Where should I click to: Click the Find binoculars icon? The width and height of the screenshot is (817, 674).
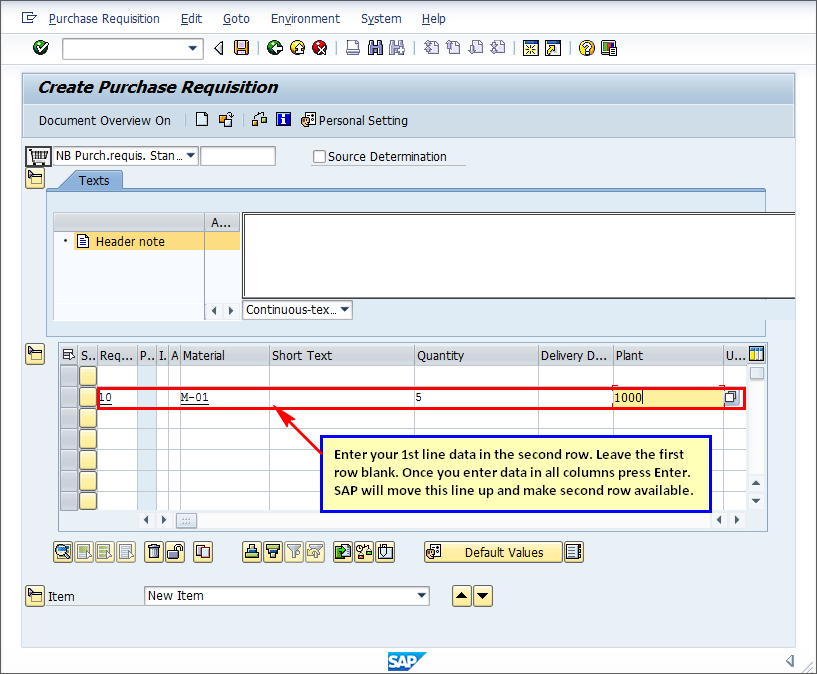point(375,48)
